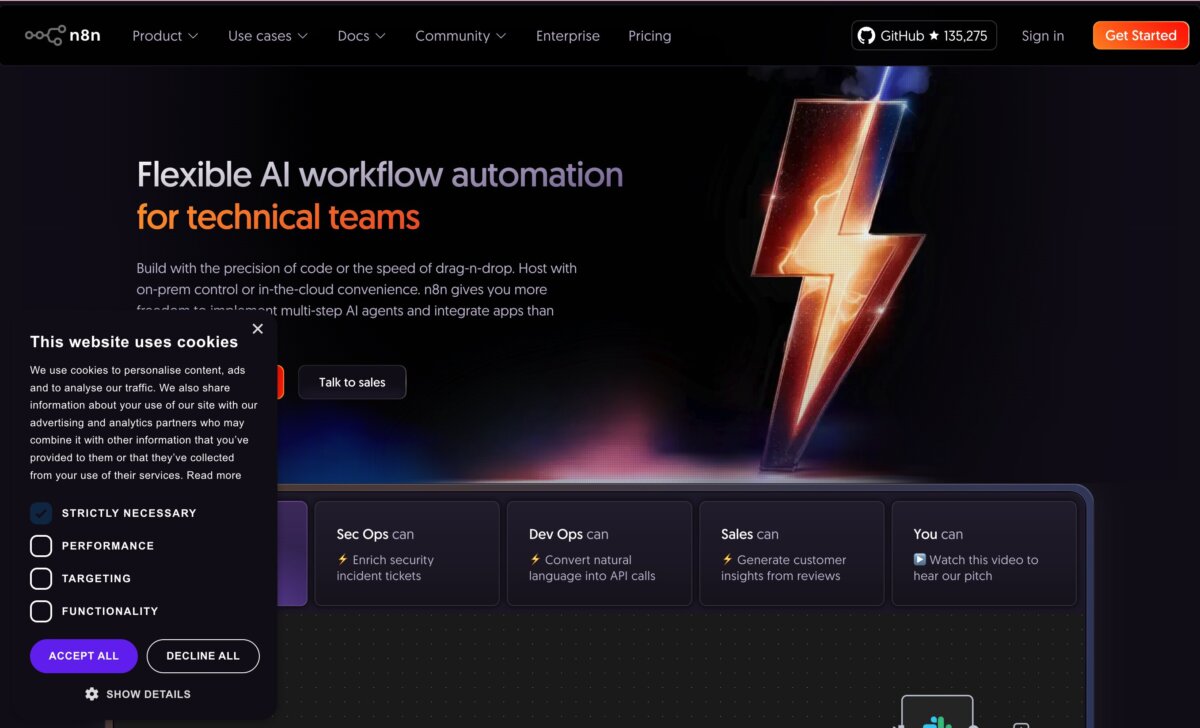Click the lightning icon in Sales card

727,560
